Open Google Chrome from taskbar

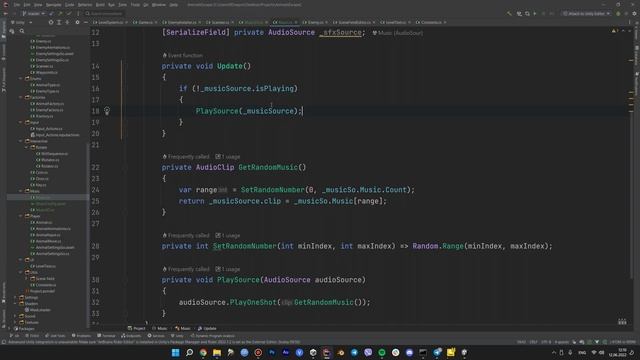point(203,352)
